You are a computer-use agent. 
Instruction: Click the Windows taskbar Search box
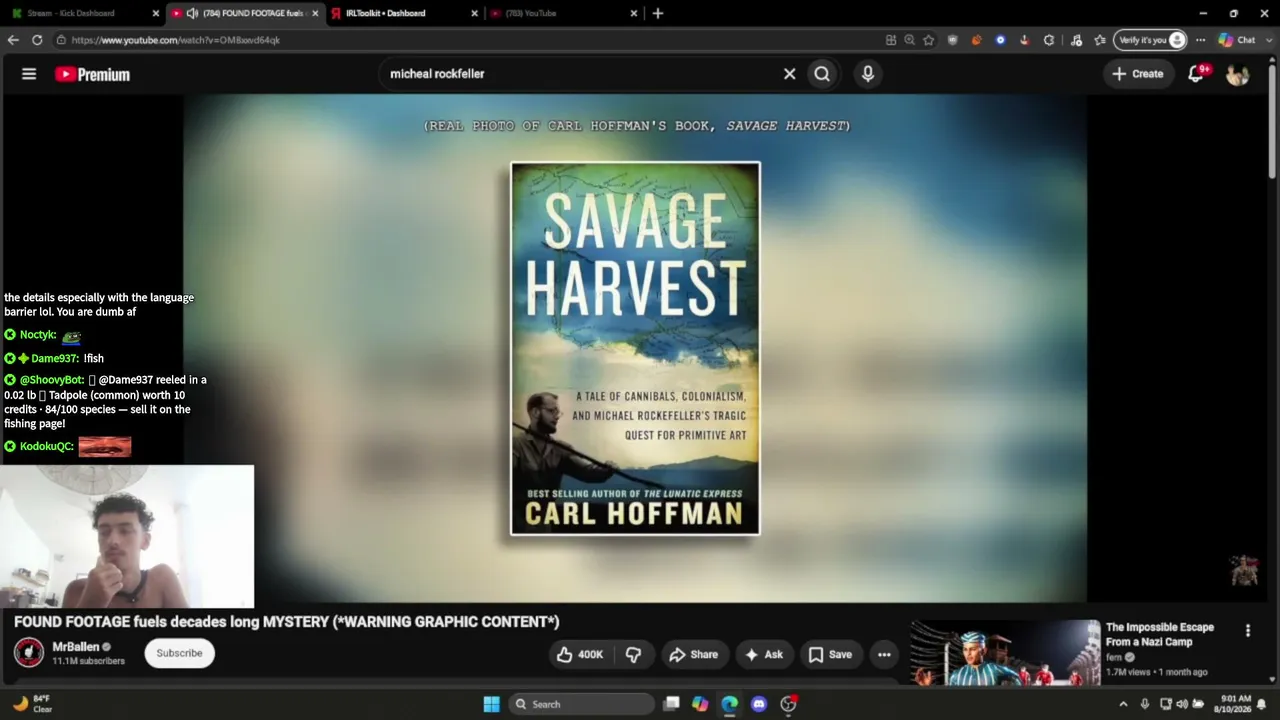(580, 704)
